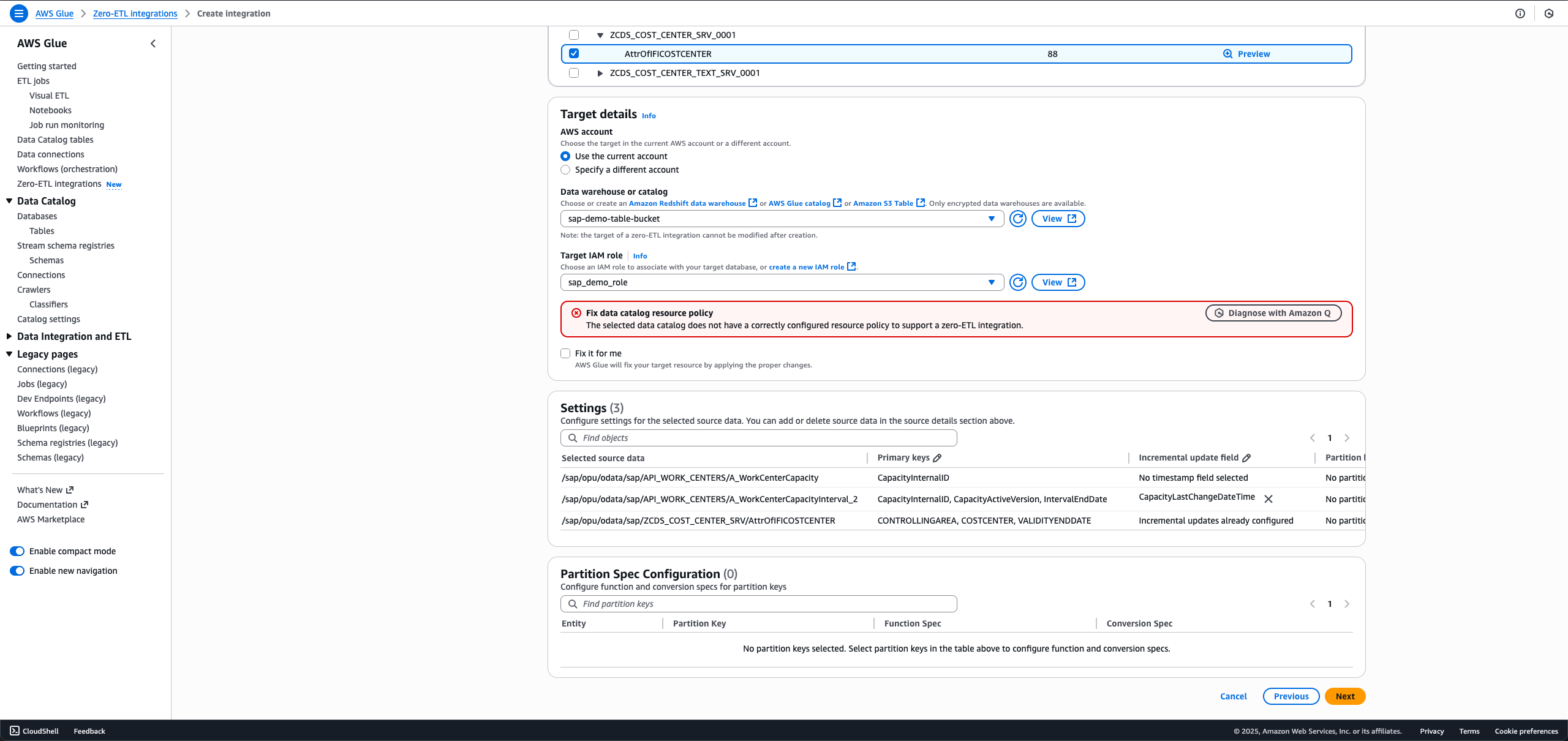Check the 'Fix it for me' checkbox
This screenshot has width=1568, height=741.
pos(565,353)
